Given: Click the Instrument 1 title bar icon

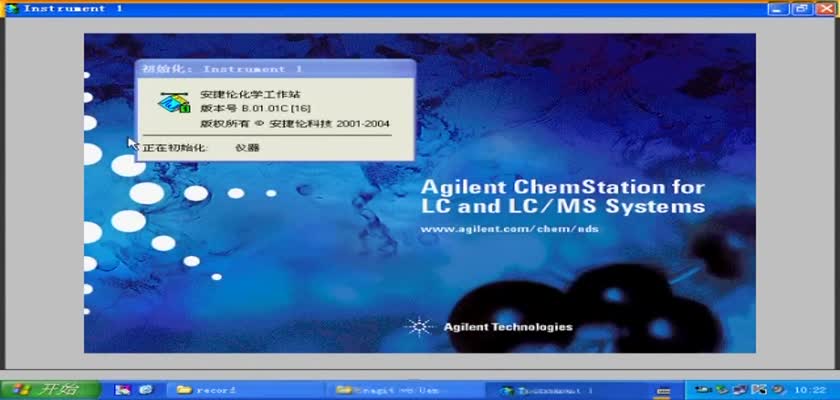Looking at the screenshot, I should (11, 9).
